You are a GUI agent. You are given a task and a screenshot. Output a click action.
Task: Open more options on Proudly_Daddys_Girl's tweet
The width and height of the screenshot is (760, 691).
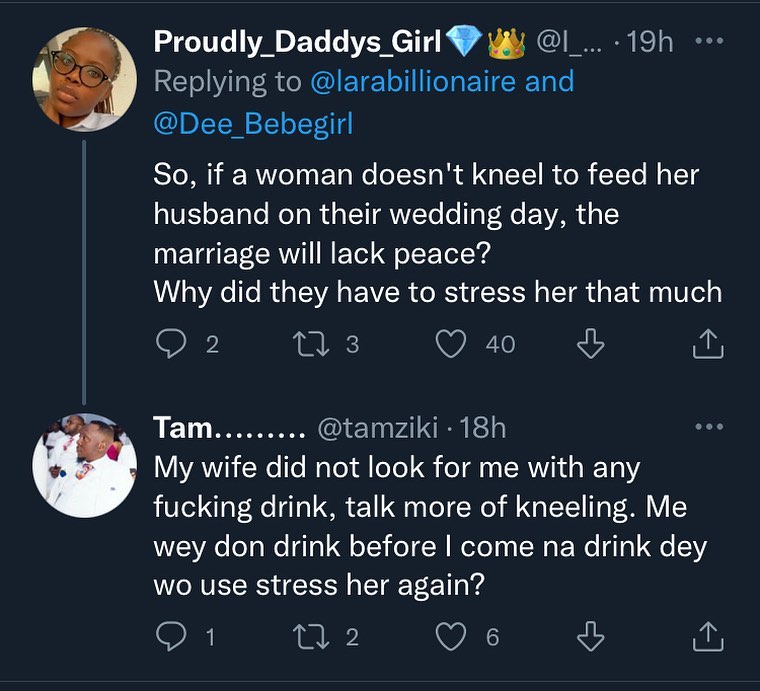tap(707, 43)
